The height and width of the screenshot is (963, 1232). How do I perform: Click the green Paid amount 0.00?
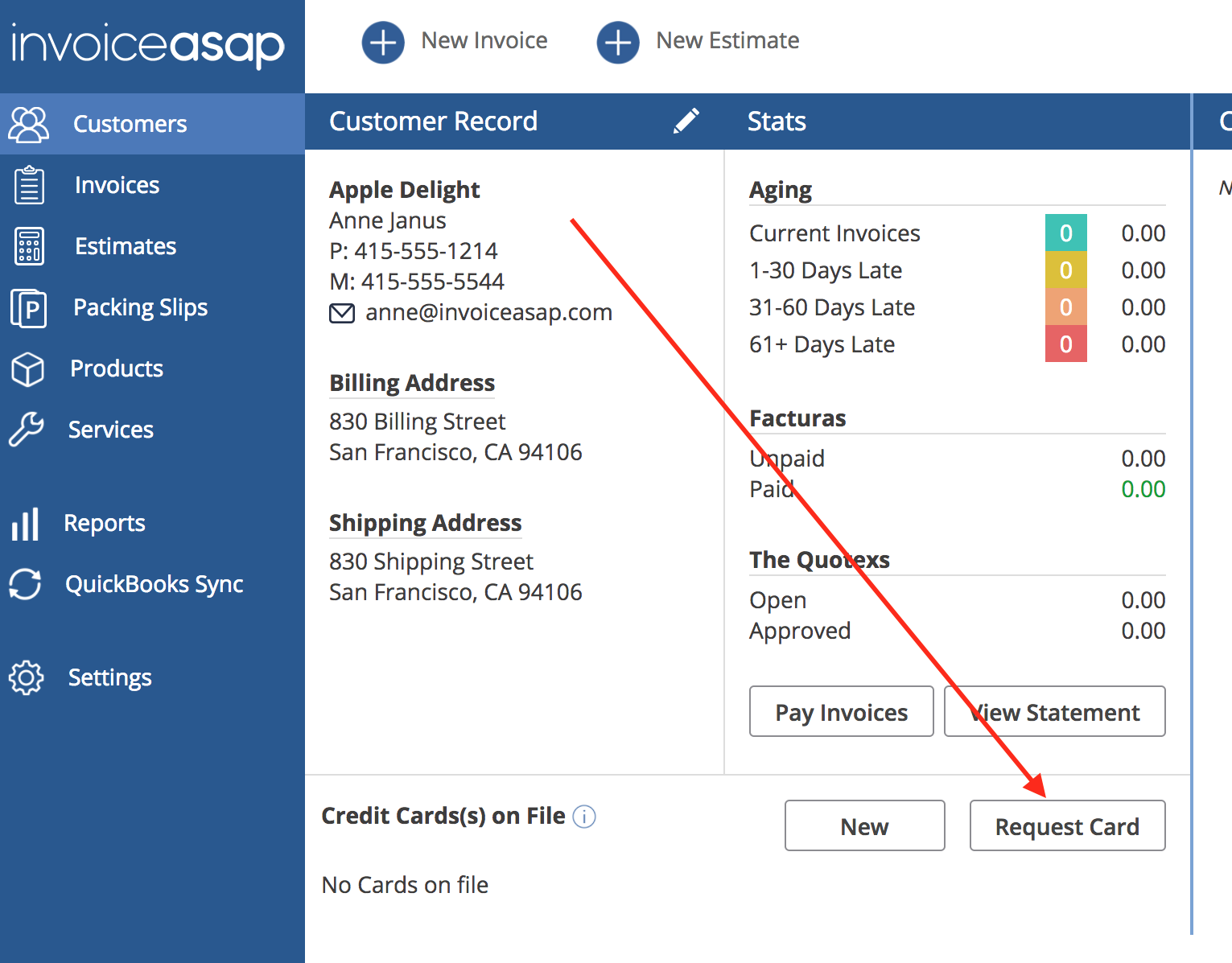pyautogui.click(x=1143, y=489)
